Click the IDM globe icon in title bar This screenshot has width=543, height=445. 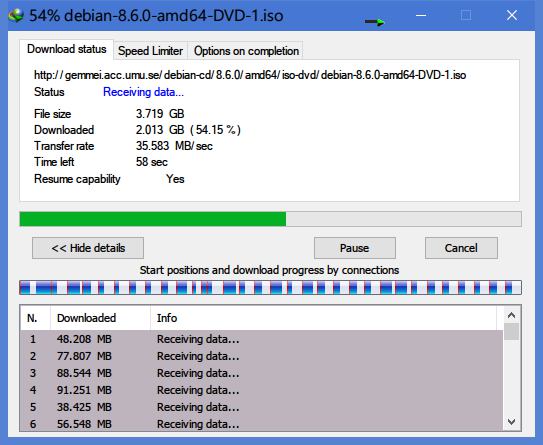pos(16,16)
